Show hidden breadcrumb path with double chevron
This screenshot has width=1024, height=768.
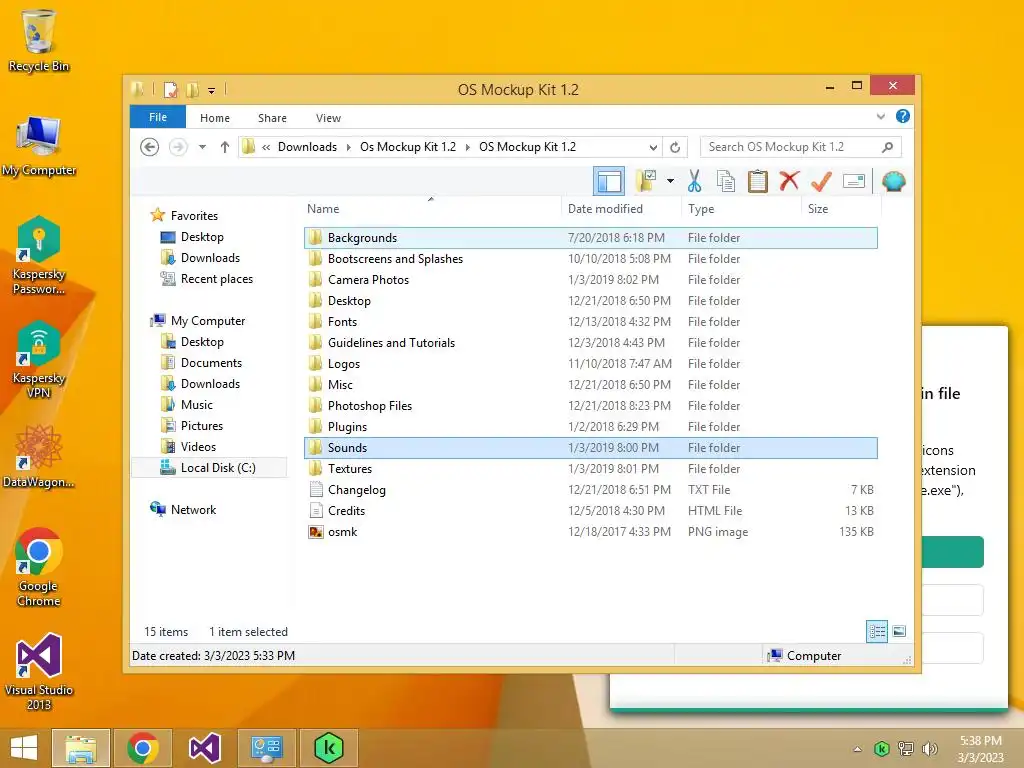coord(266,148)
